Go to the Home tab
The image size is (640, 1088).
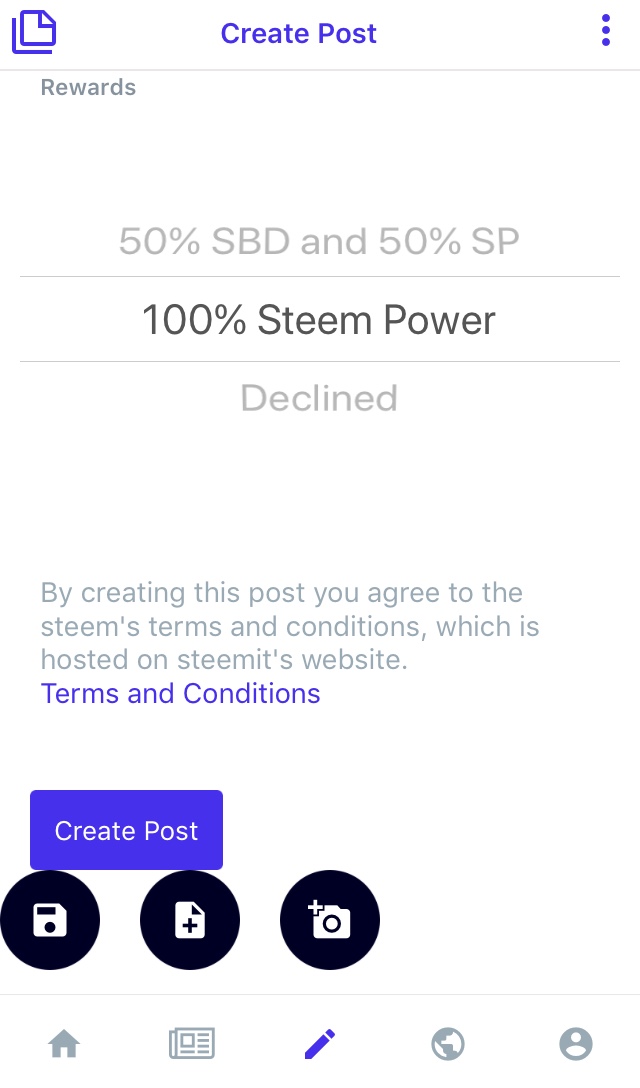64,1044
